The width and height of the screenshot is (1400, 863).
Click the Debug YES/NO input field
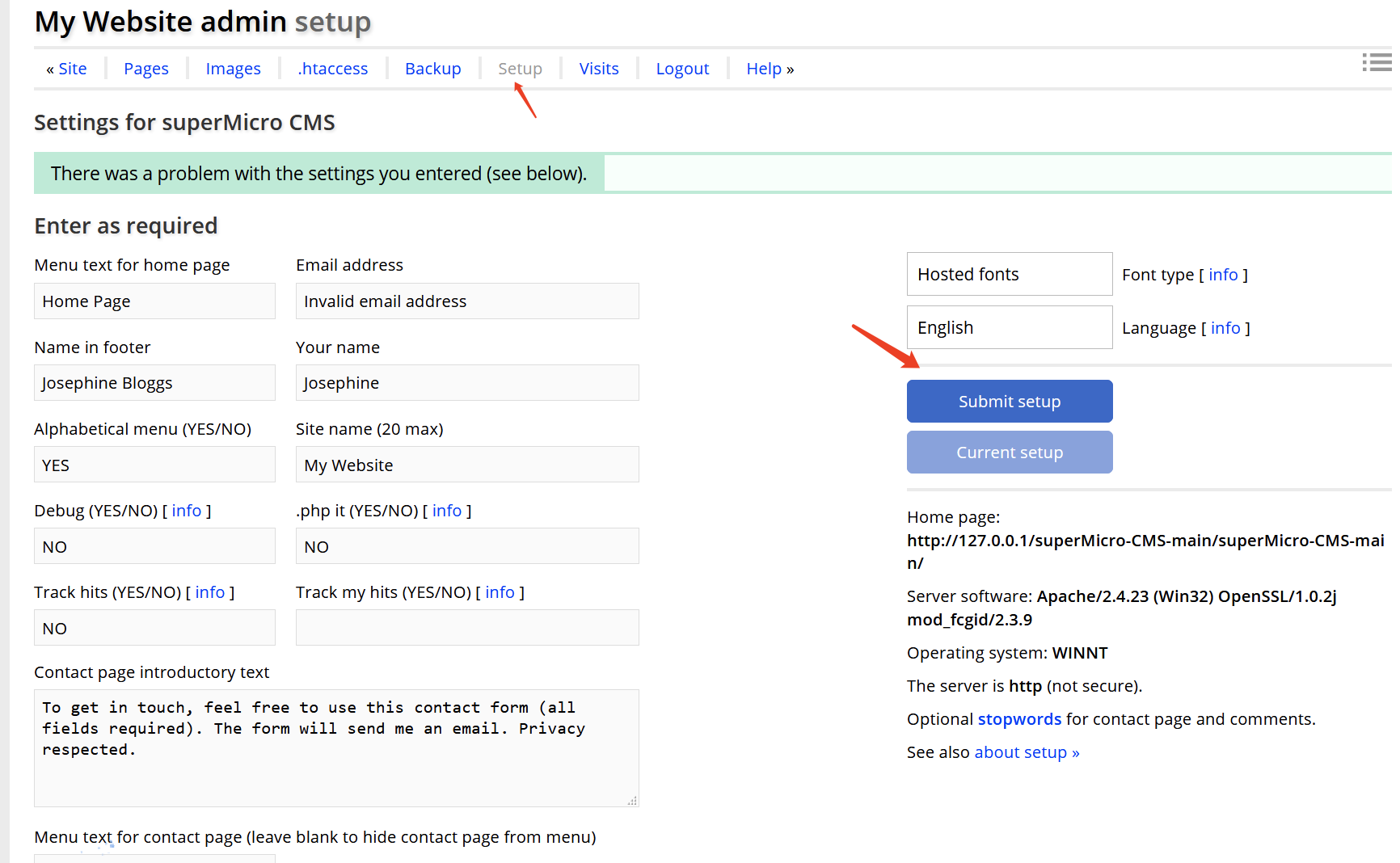[154, 545]
